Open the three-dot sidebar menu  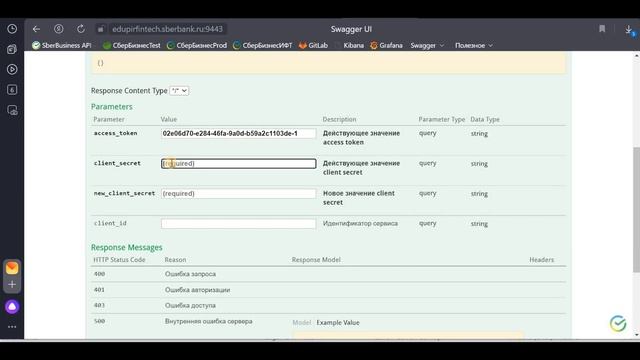point(12,327)
